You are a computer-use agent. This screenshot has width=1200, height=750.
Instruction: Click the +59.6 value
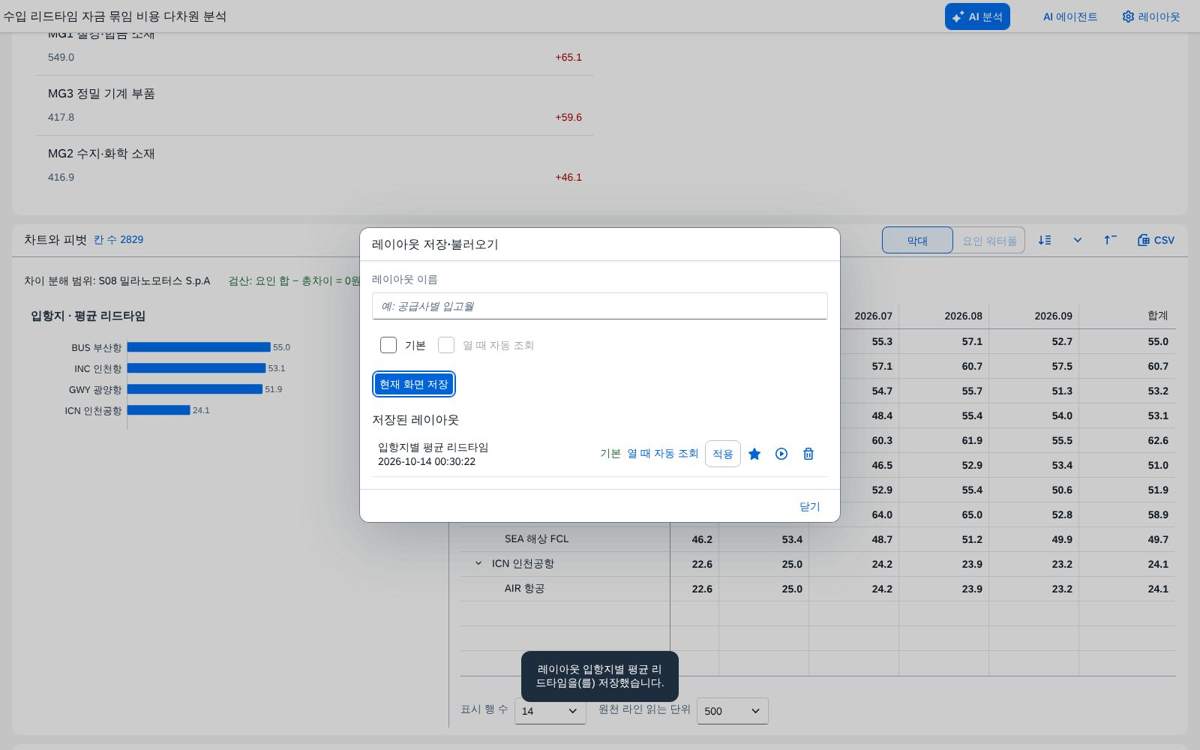tap(568, 117)
